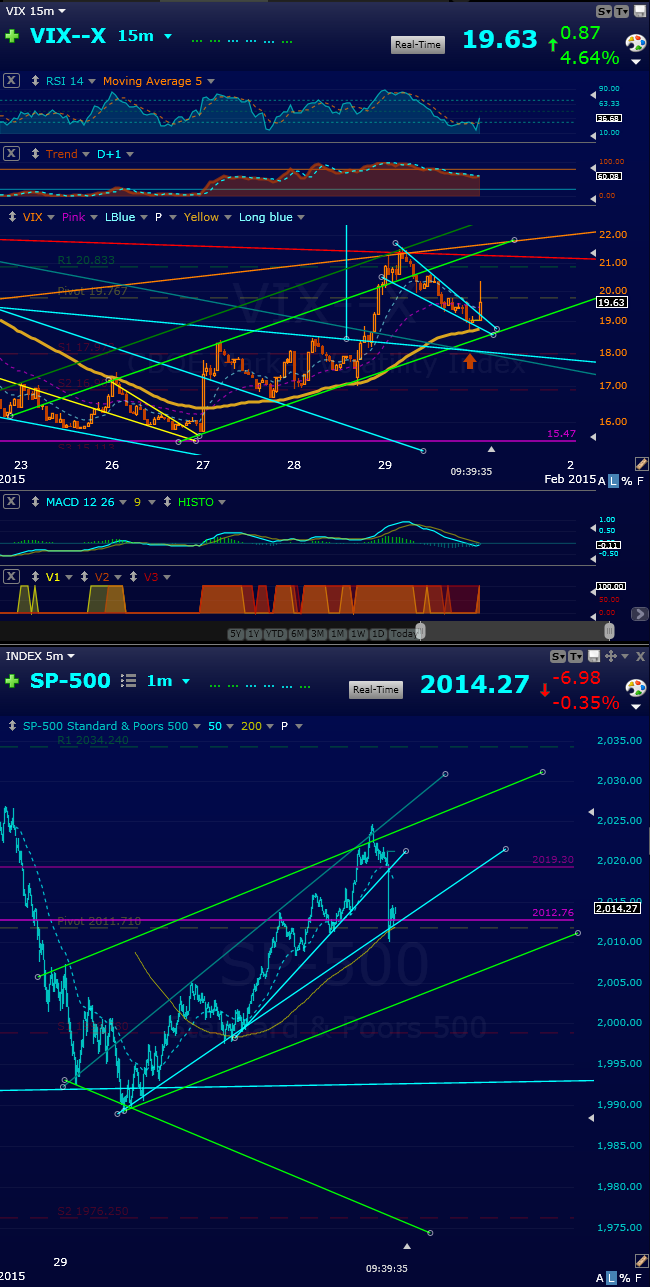Click the save disk icon in INDEX header

pyautogui.click(x=594, y=656)
